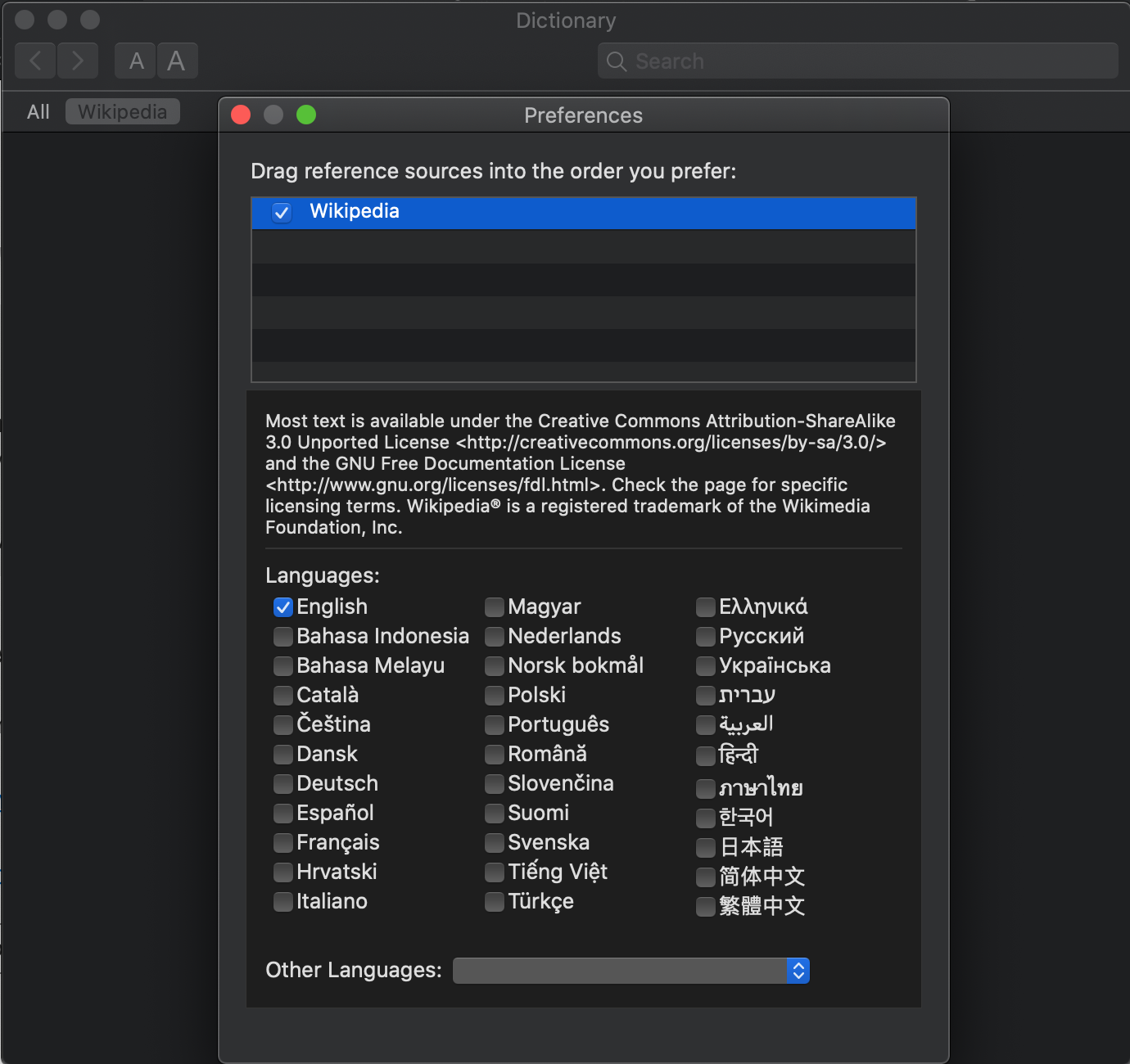Switch to the All tab

pos(38,112)
